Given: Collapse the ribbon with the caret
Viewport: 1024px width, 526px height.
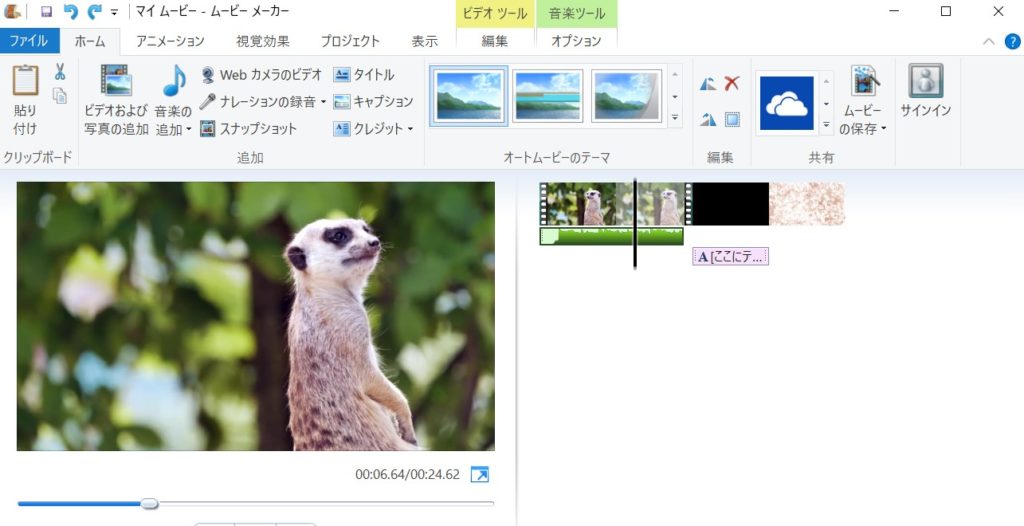Looking at the screenshot, I should point(988,41).
